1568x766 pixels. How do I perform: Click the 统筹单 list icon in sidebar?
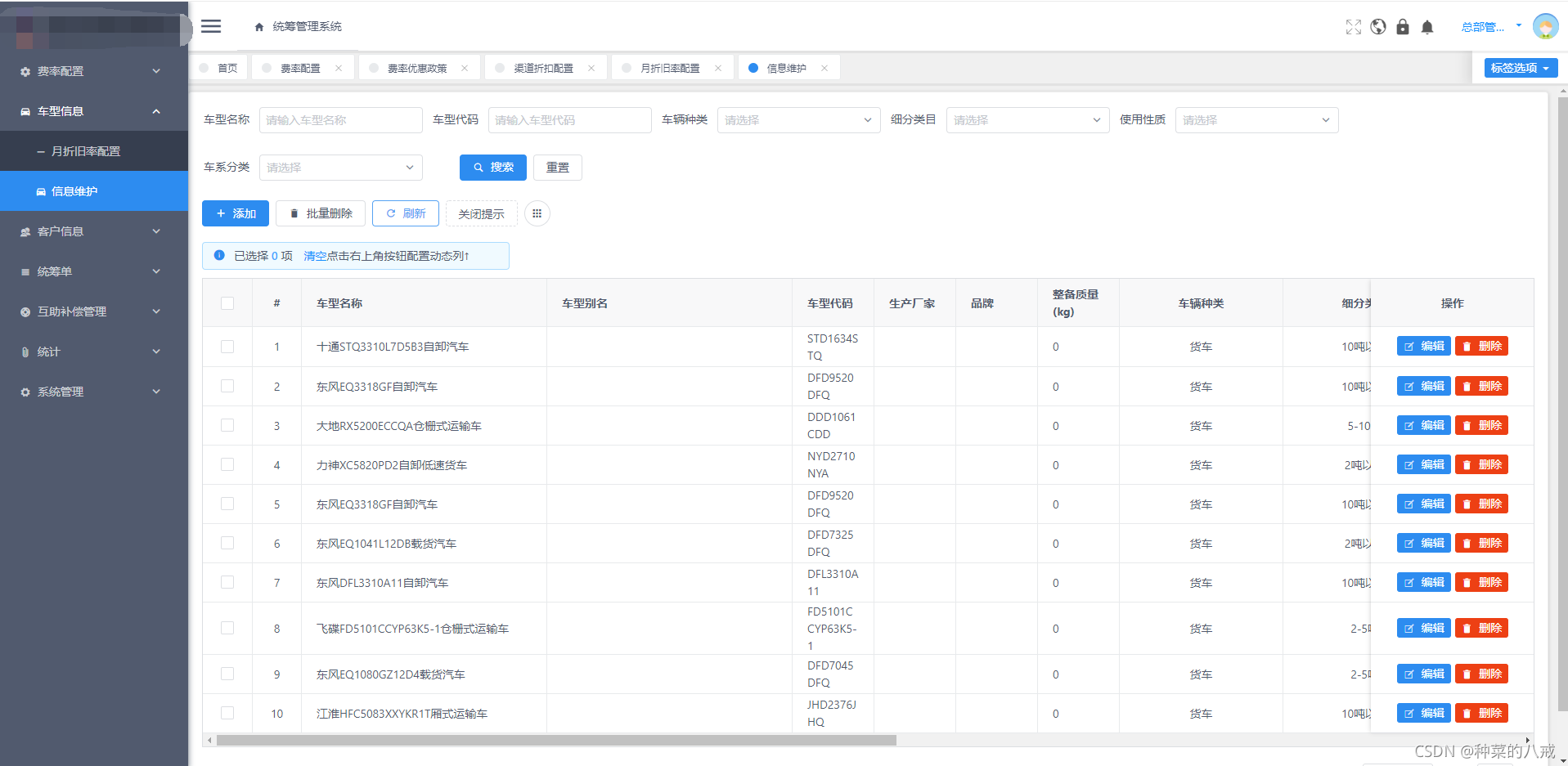click(x=25, y=271)
